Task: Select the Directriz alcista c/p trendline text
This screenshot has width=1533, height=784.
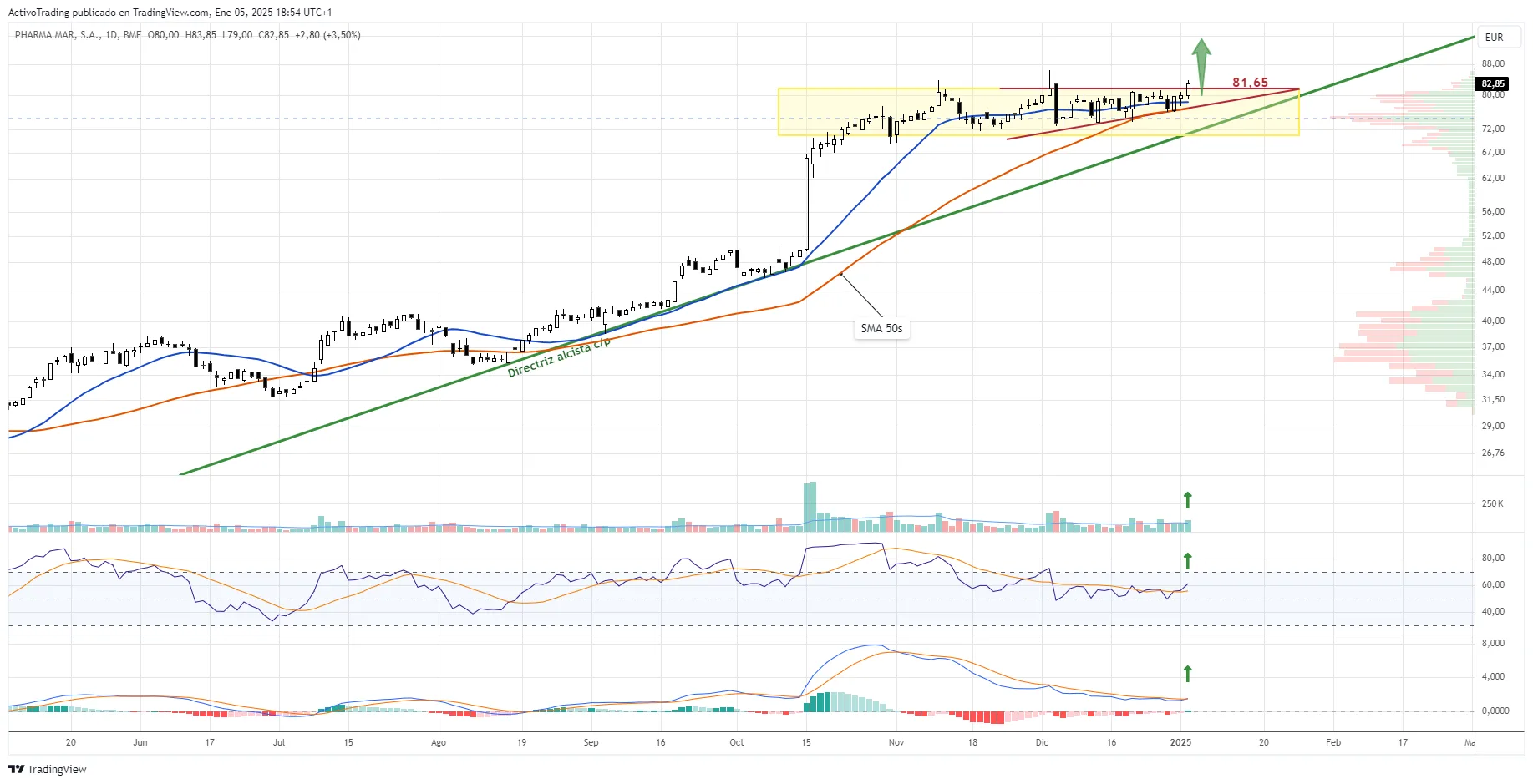Action: (x=559, y=358)
